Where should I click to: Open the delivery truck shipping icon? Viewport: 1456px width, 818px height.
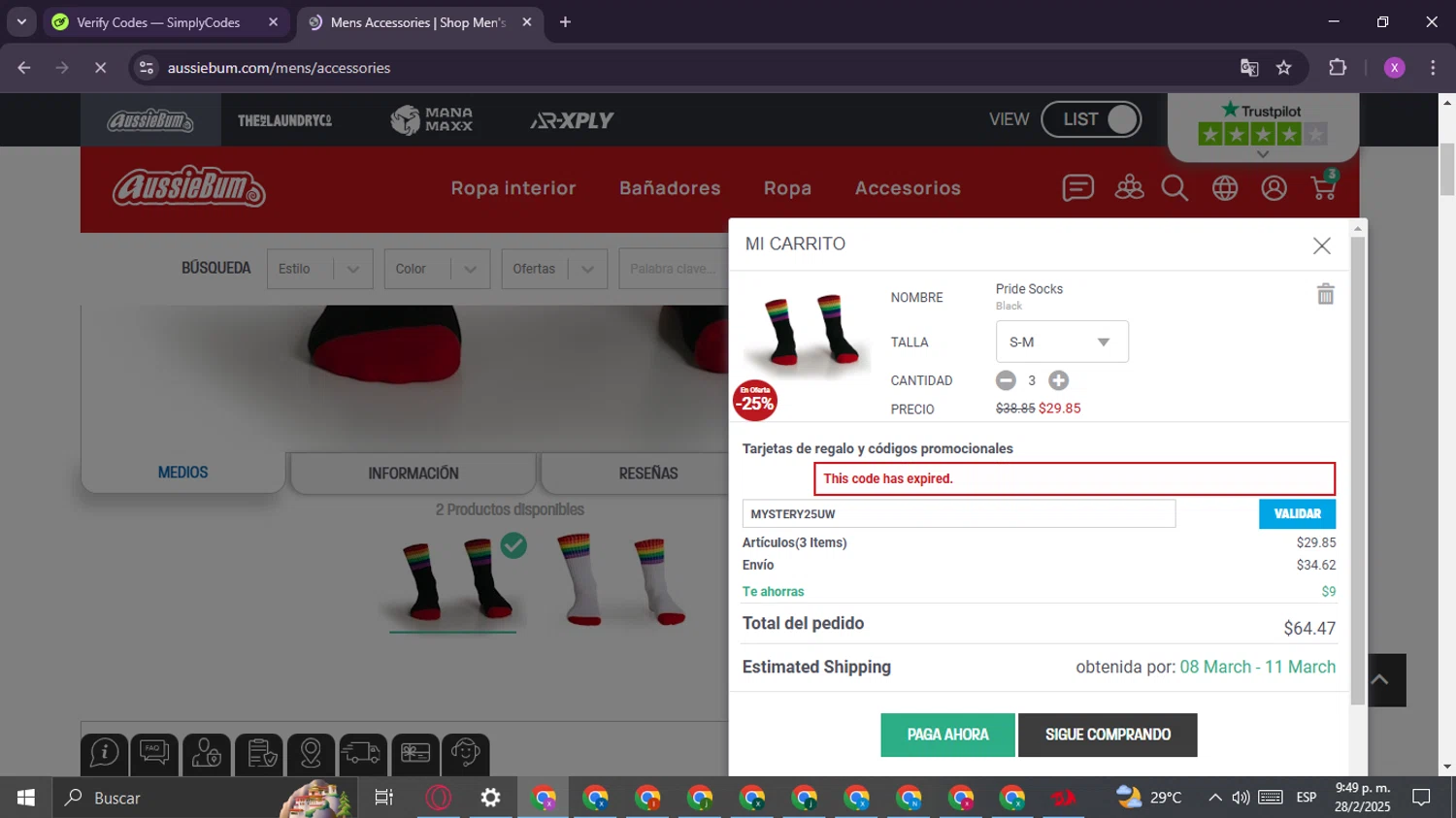(x=362, y=753)
